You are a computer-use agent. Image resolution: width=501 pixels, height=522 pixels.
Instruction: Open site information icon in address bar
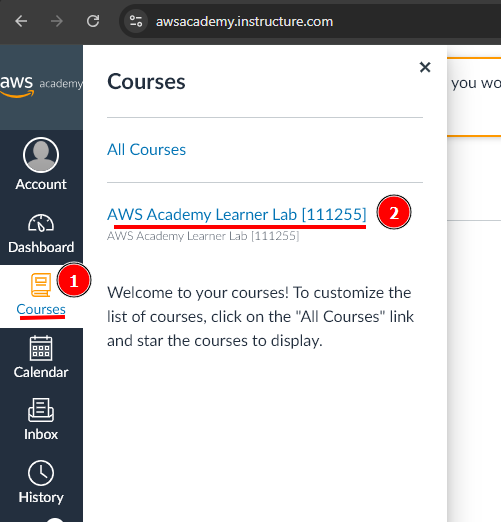[x=136, y=21]
